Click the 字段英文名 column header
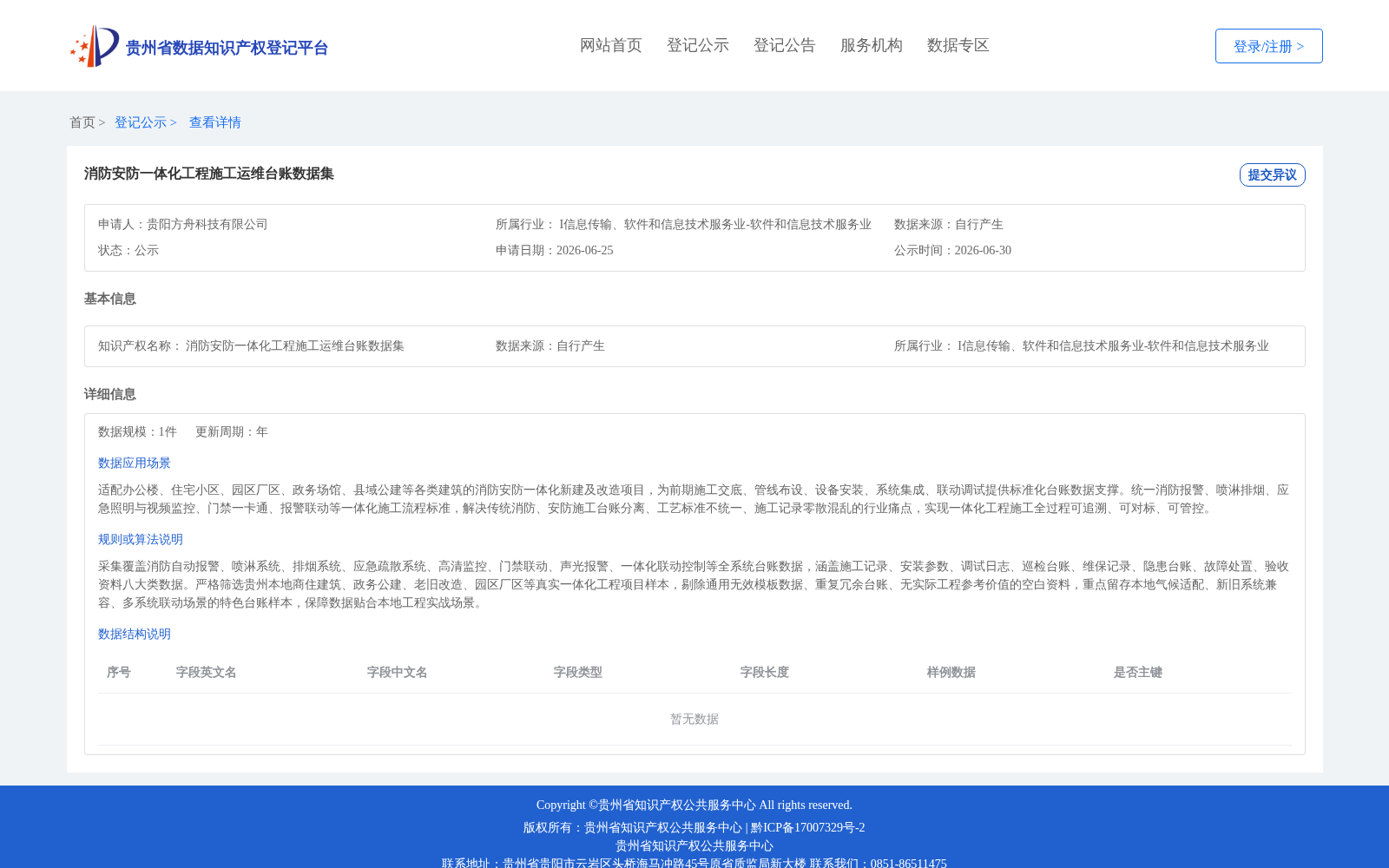This screenshot has width=1389, height=868. pos(207,672)
